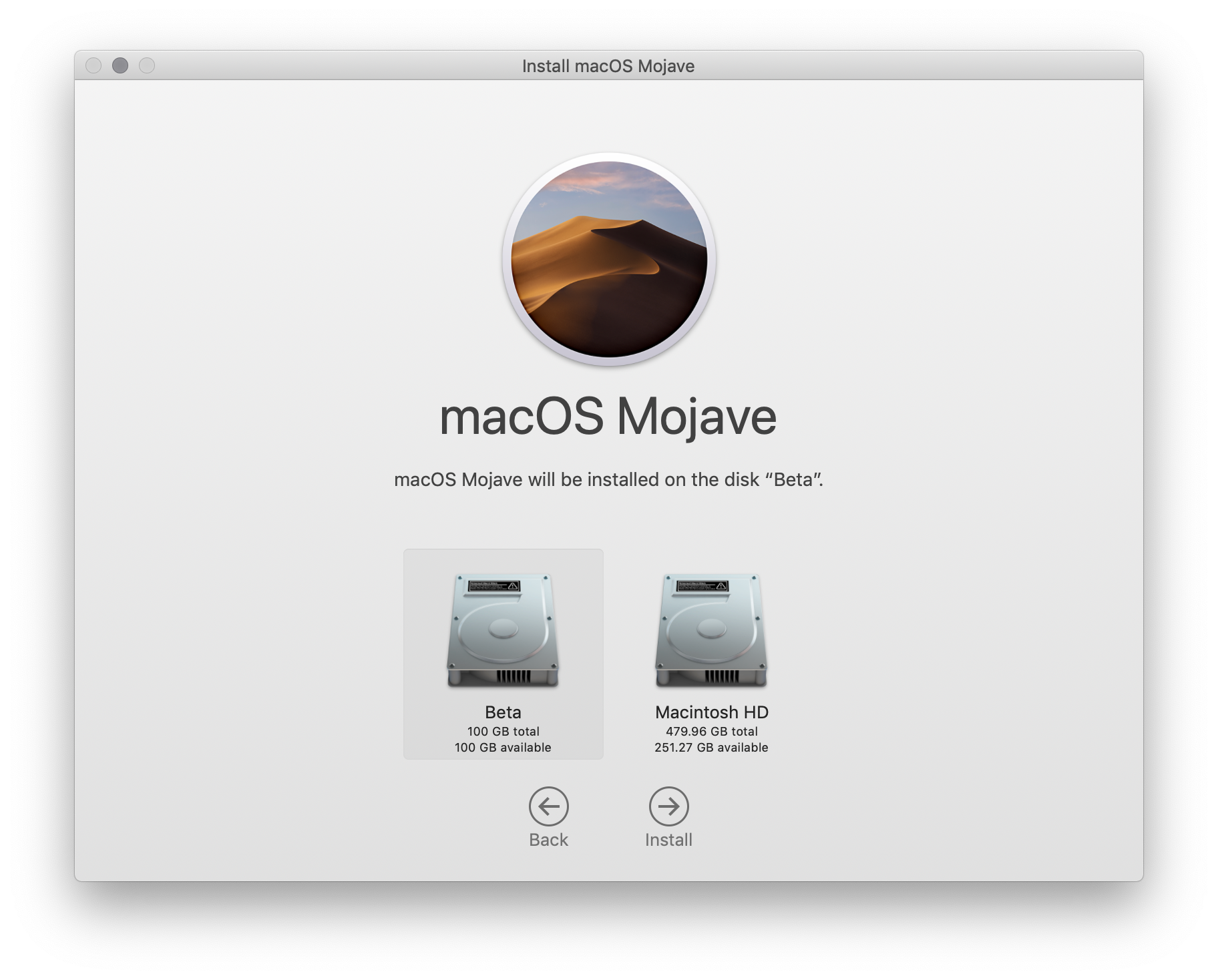Click the active minimize window button

click(x=120, y=65)
